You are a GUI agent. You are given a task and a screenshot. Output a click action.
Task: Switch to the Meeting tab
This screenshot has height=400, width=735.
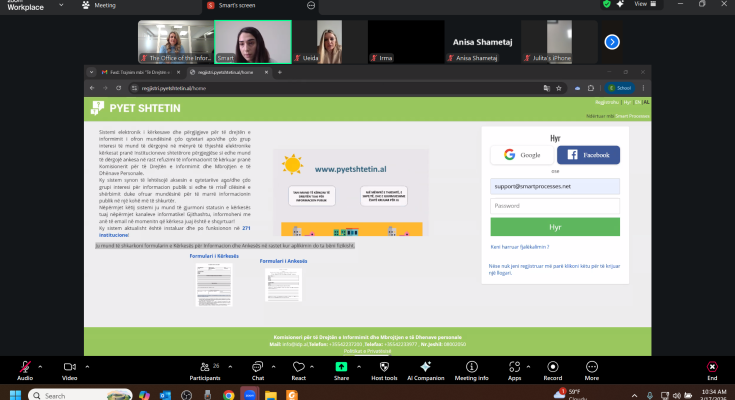pyautogui.click(x=100, y=5)
